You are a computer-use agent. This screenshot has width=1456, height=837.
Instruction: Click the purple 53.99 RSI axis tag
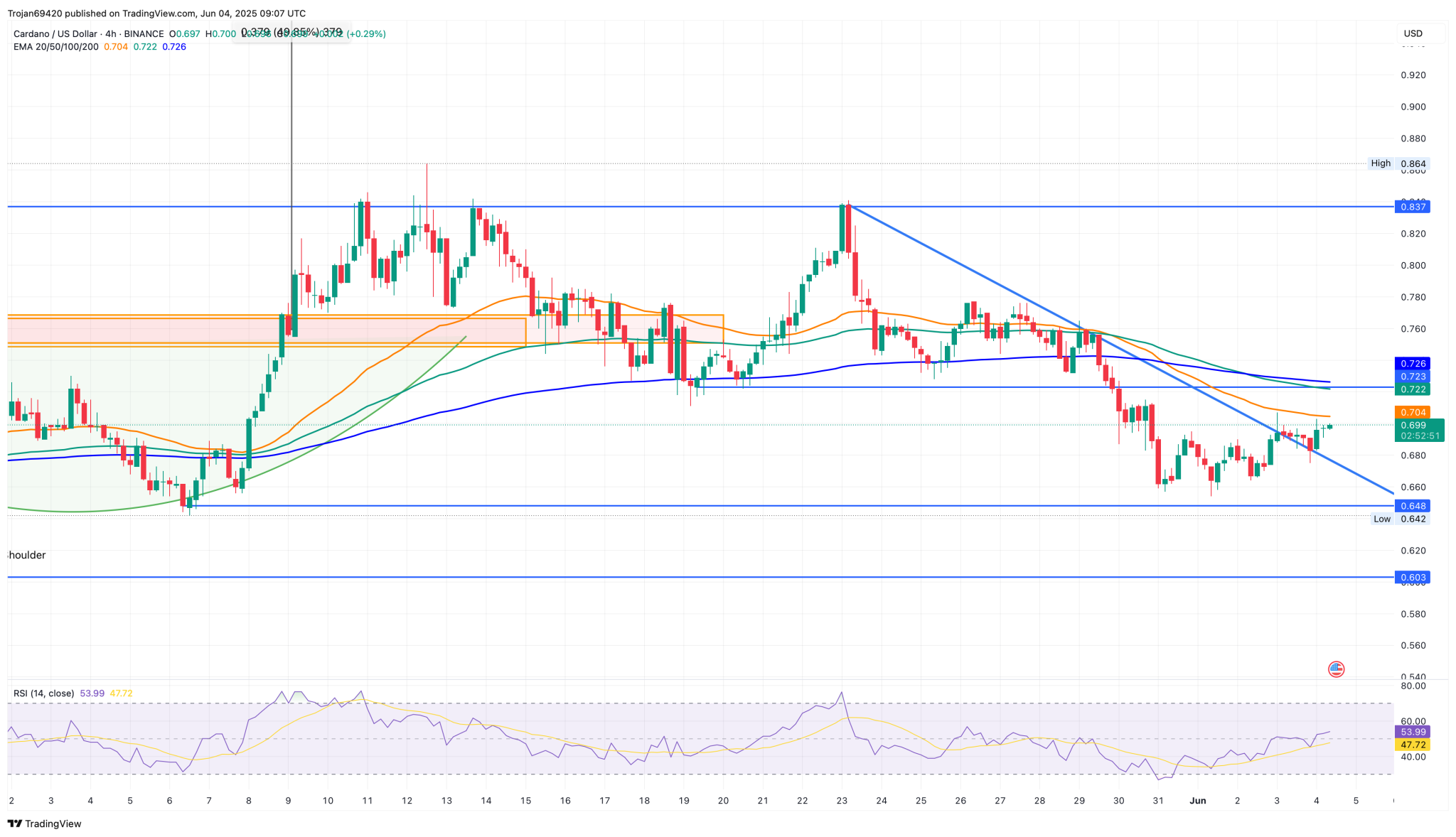1412,732
